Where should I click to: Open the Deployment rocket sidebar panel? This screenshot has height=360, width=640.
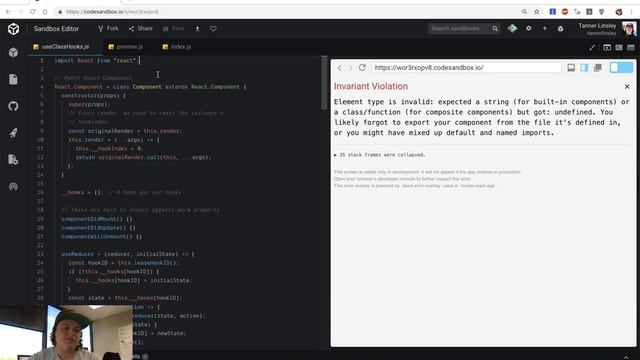click(x=13, y=133)
